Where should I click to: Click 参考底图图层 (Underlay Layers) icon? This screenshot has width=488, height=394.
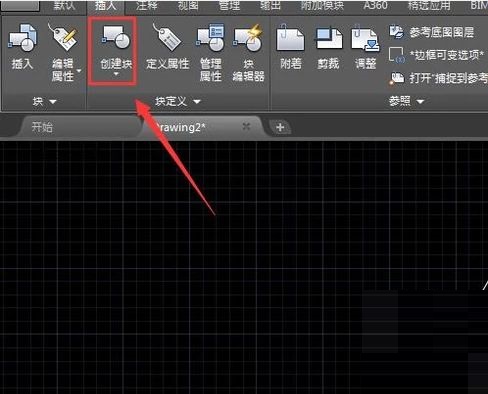click(396, 32)
